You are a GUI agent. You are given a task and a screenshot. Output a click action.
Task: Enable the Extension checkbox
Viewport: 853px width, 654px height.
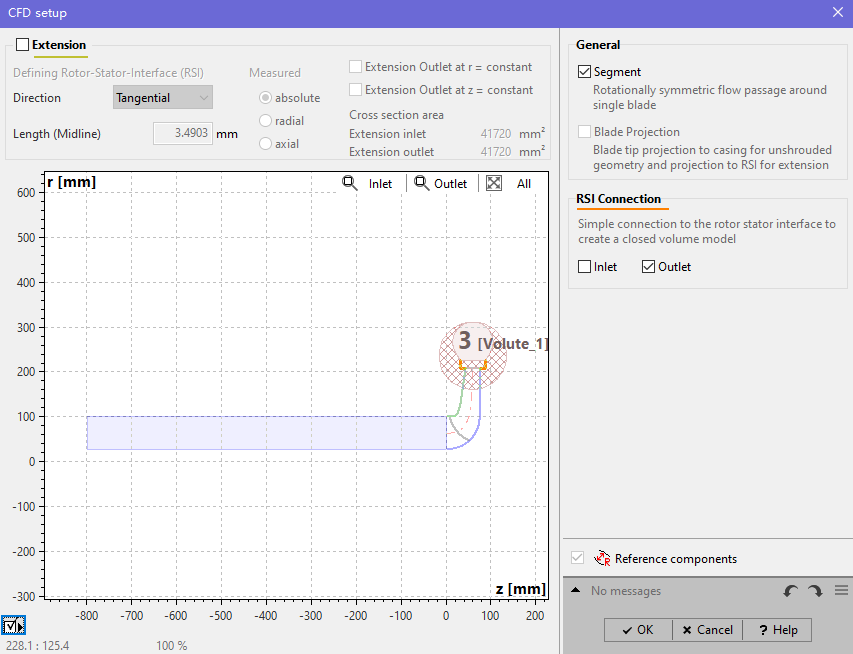(22, 45)
